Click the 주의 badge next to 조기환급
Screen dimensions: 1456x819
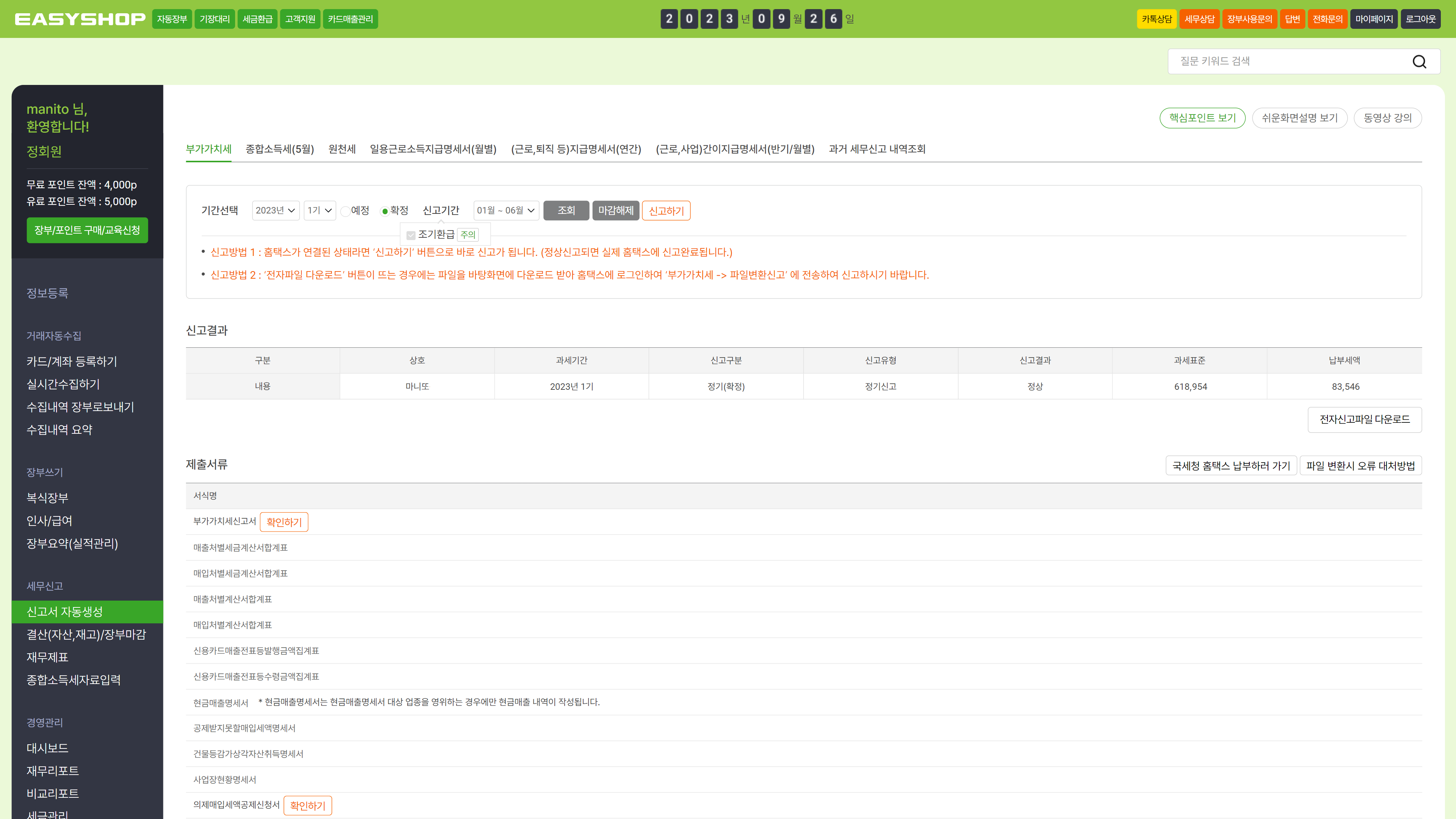click(x=468, y=235)
